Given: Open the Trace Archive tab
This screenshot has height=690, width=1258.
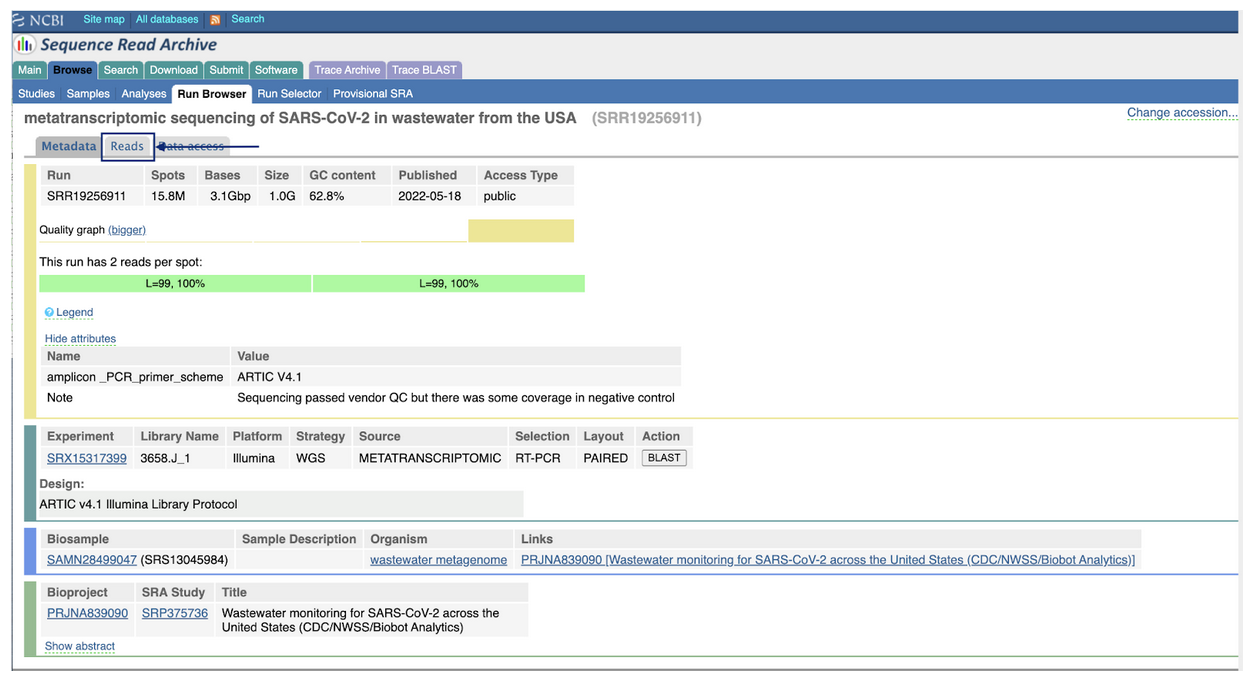Looking at the screenshot, I should 347,70.
